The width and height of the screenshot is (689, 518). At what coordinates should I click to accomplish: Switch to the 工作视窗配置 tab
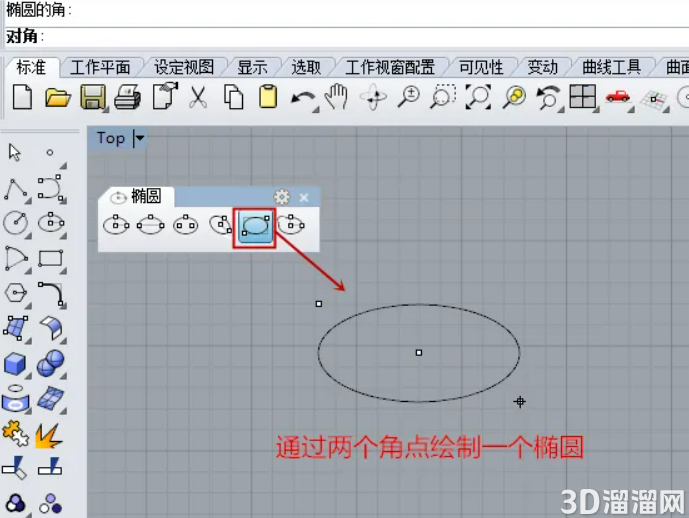point(390,68)
